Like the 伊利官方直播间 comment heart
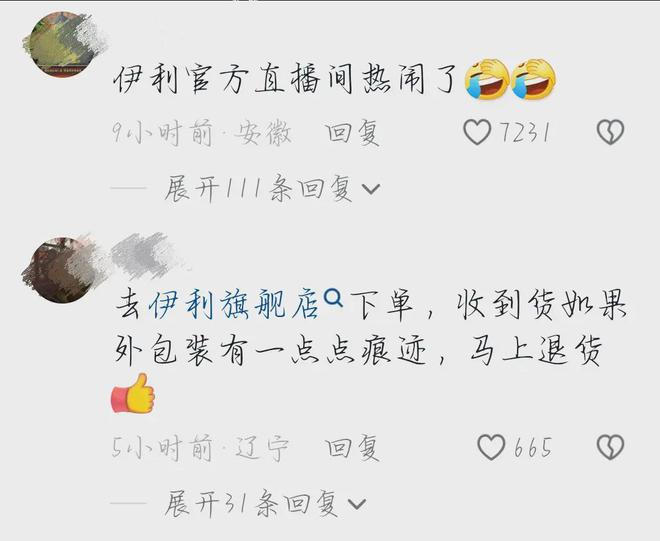Image resolution: width=660 pixels, height=541 pixels. pyautogui.click(x=477, y=132)
